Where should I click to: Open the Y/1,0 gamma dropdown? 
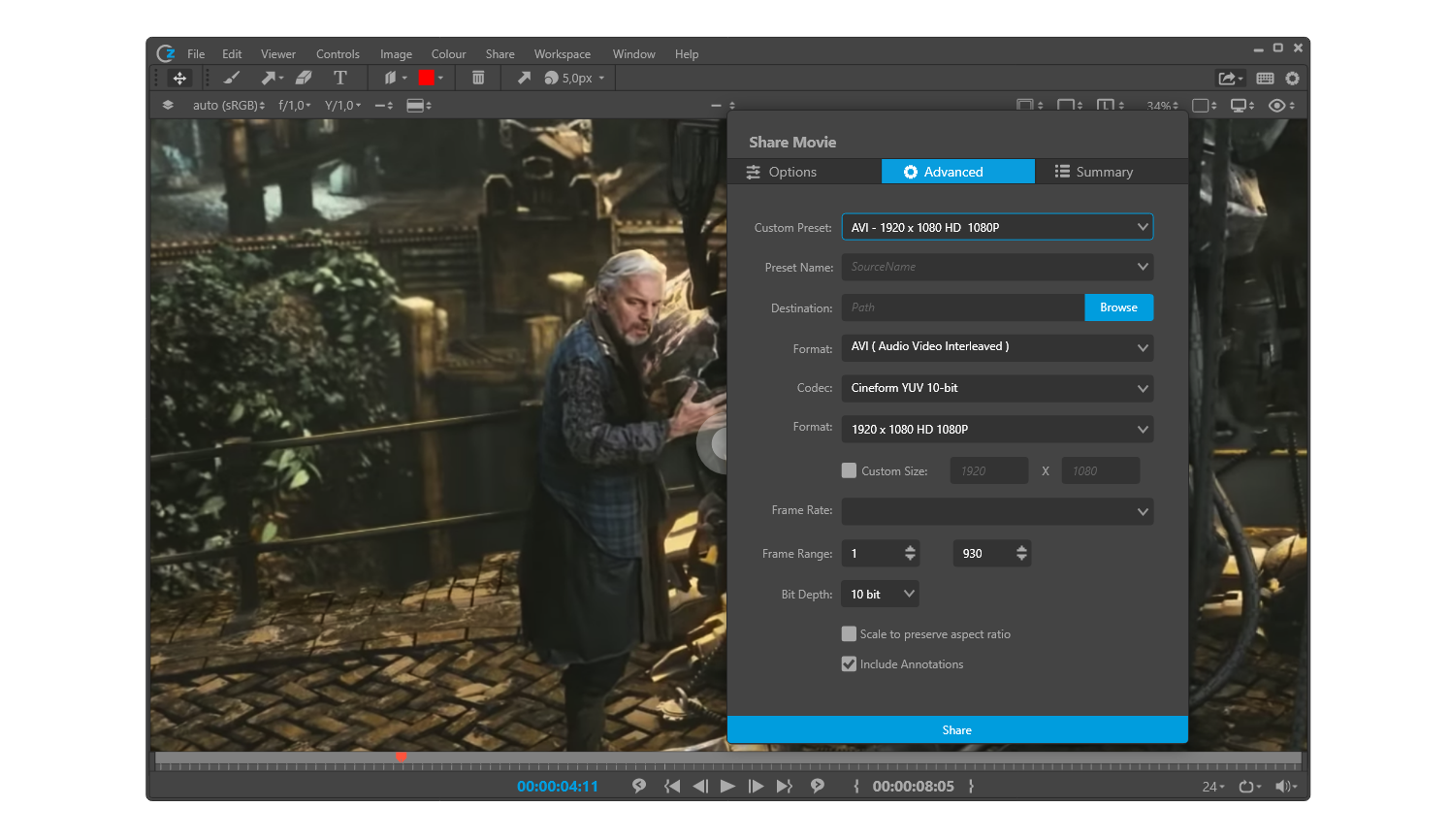pos(342,105)
